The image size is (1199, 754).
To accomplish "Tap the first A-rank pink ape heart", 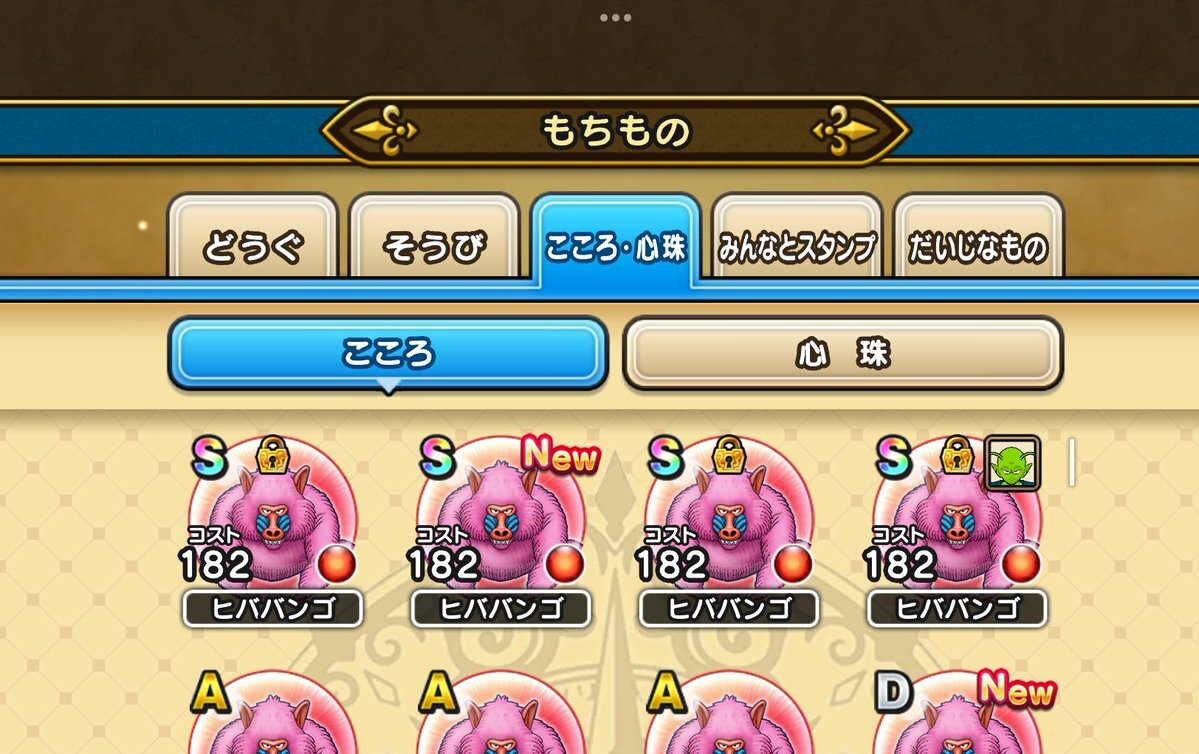I will 272,711.
